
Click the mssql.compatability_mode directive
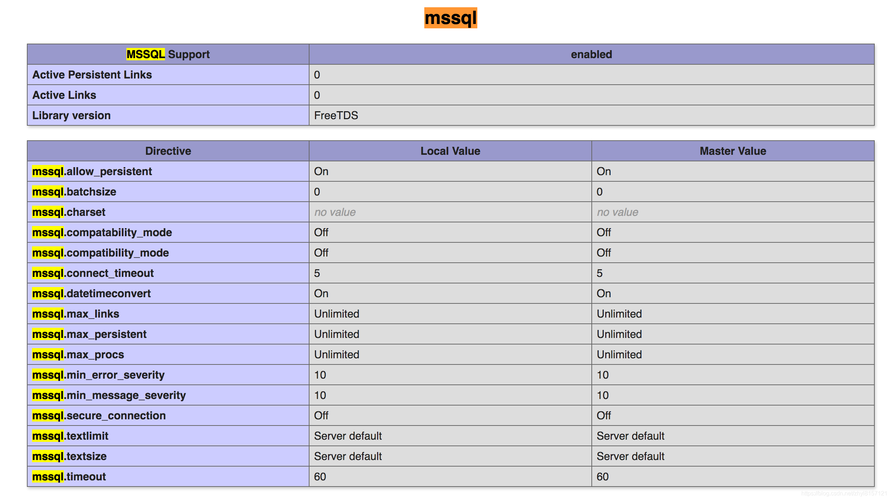point(102,233)
